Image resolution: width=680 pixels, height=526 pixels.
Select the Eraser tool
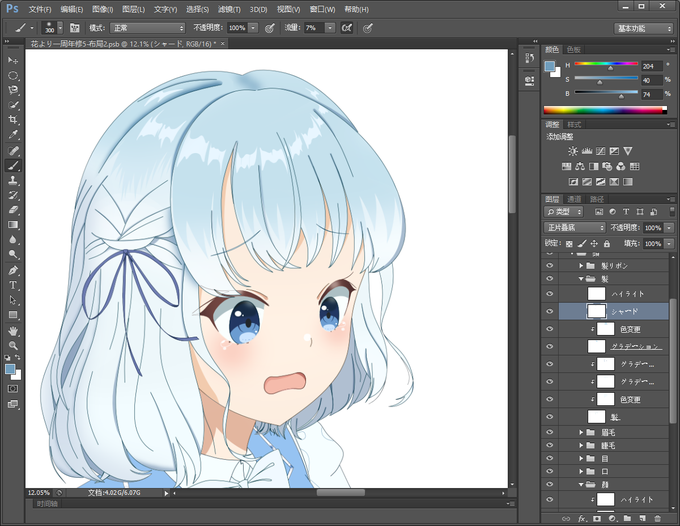pyautogui.click(x=13, y=210)
